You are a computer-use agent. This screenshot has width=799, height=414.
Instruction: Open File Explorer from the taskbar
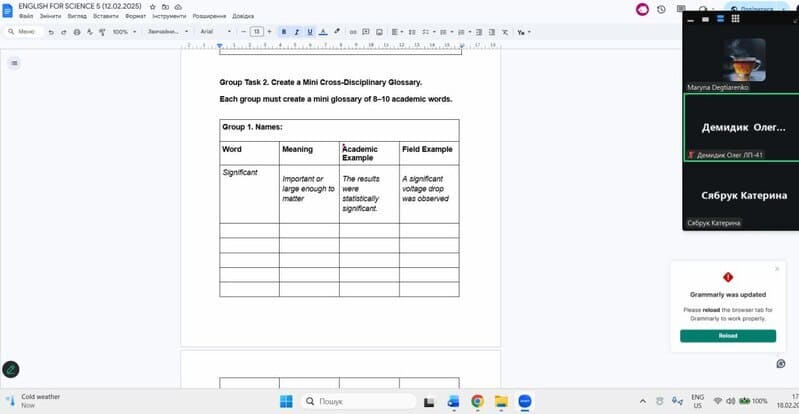(x=501, y=401)
